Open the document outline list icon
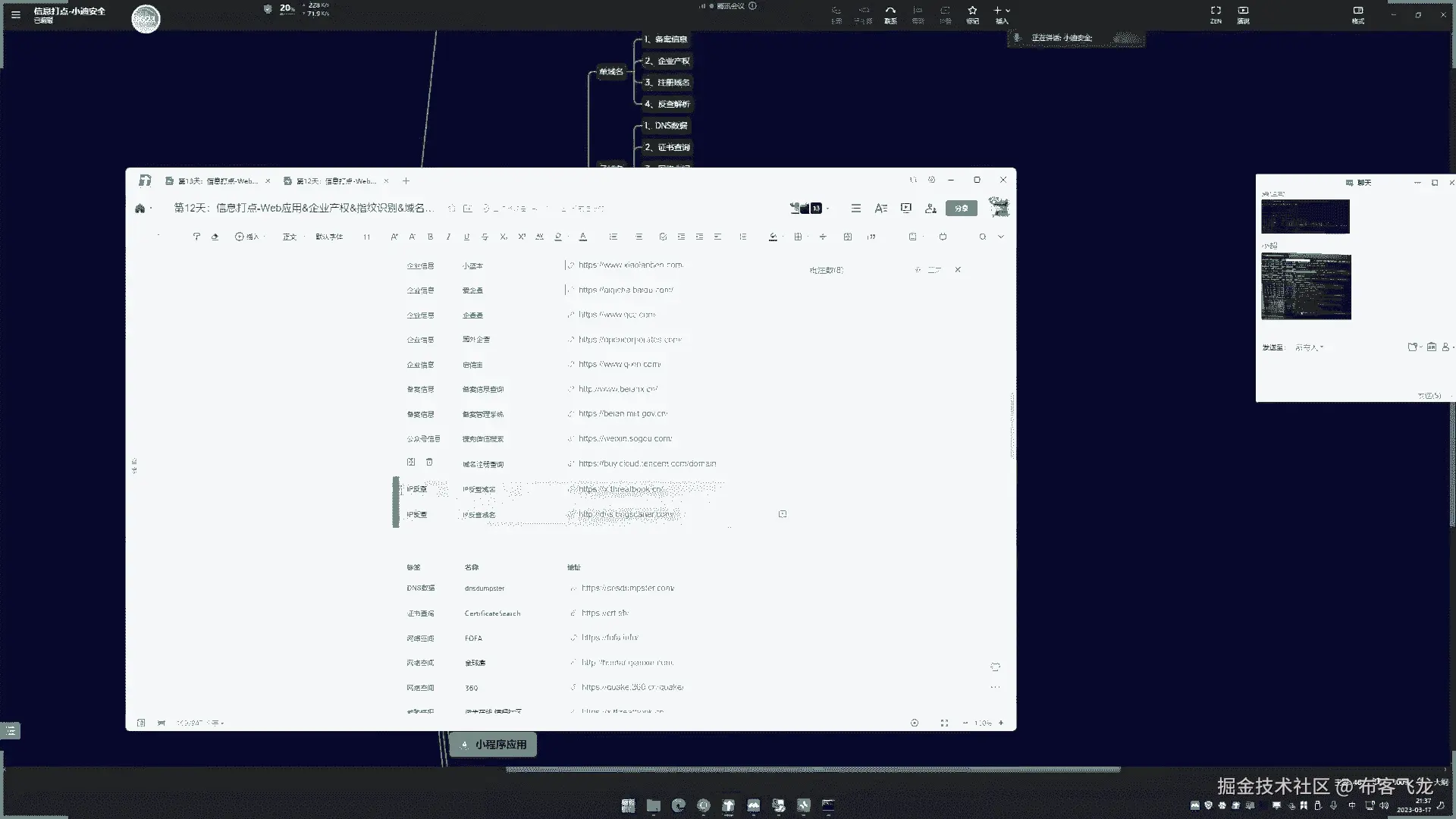The image size is (1456, 819). (x=855, y=208)
